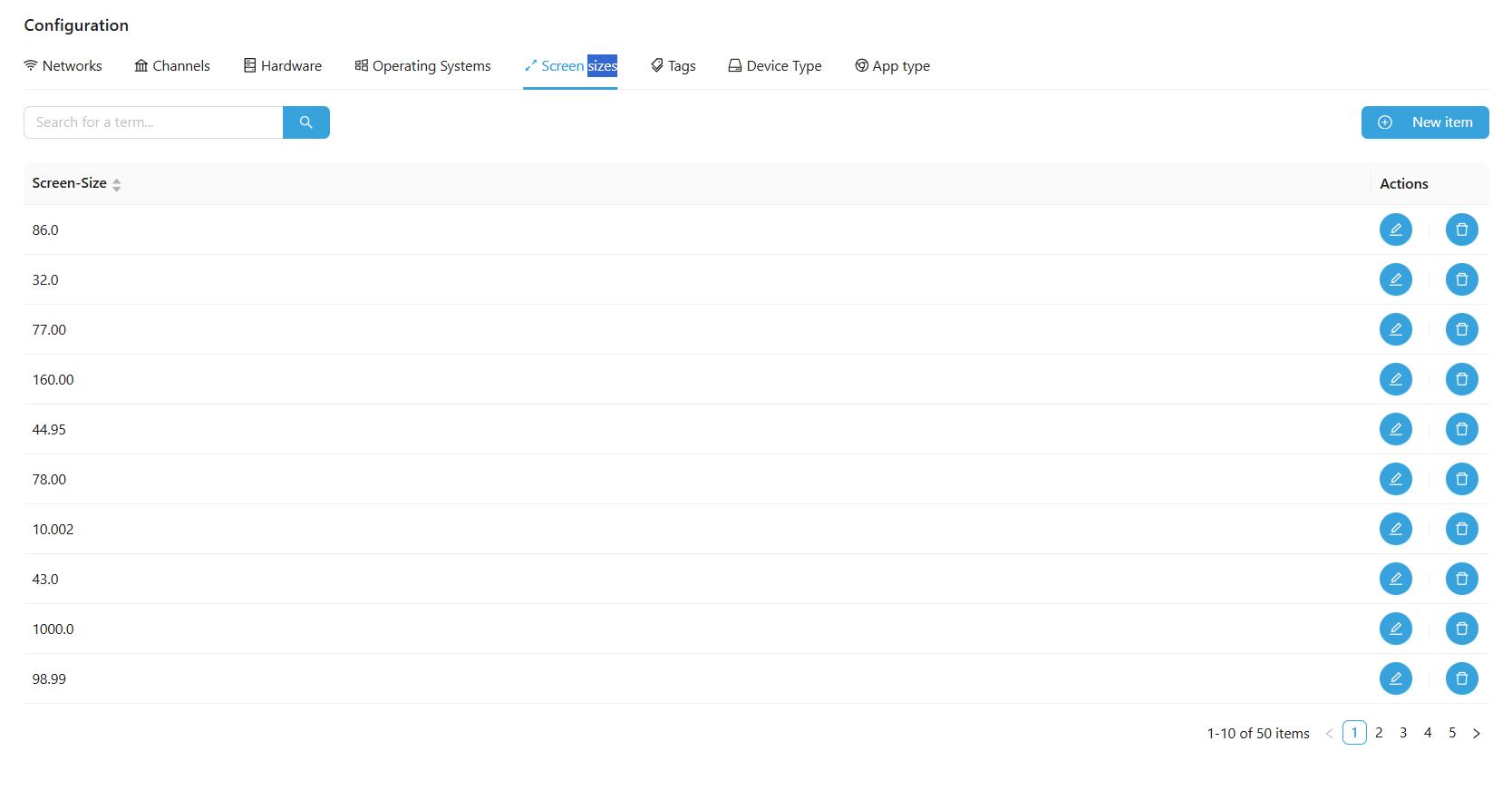Image resolution: width=1512 pixels, height=800 pixels.
Task: Edit the 98.99 screen size row
Action: (x=1395, y=678)
